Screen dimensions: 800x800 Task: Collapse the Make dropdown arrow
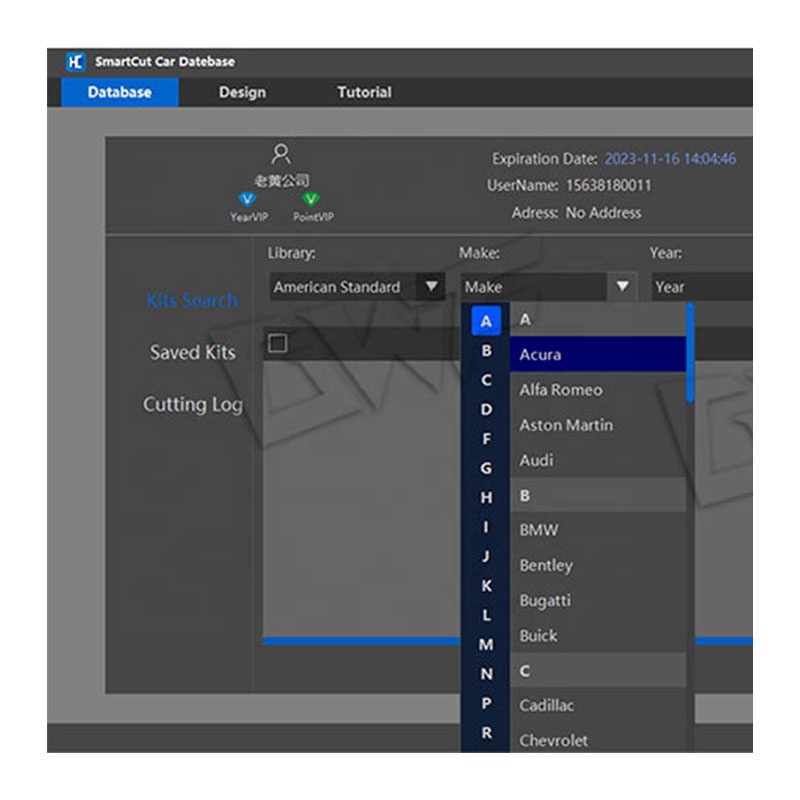[622, 287]
